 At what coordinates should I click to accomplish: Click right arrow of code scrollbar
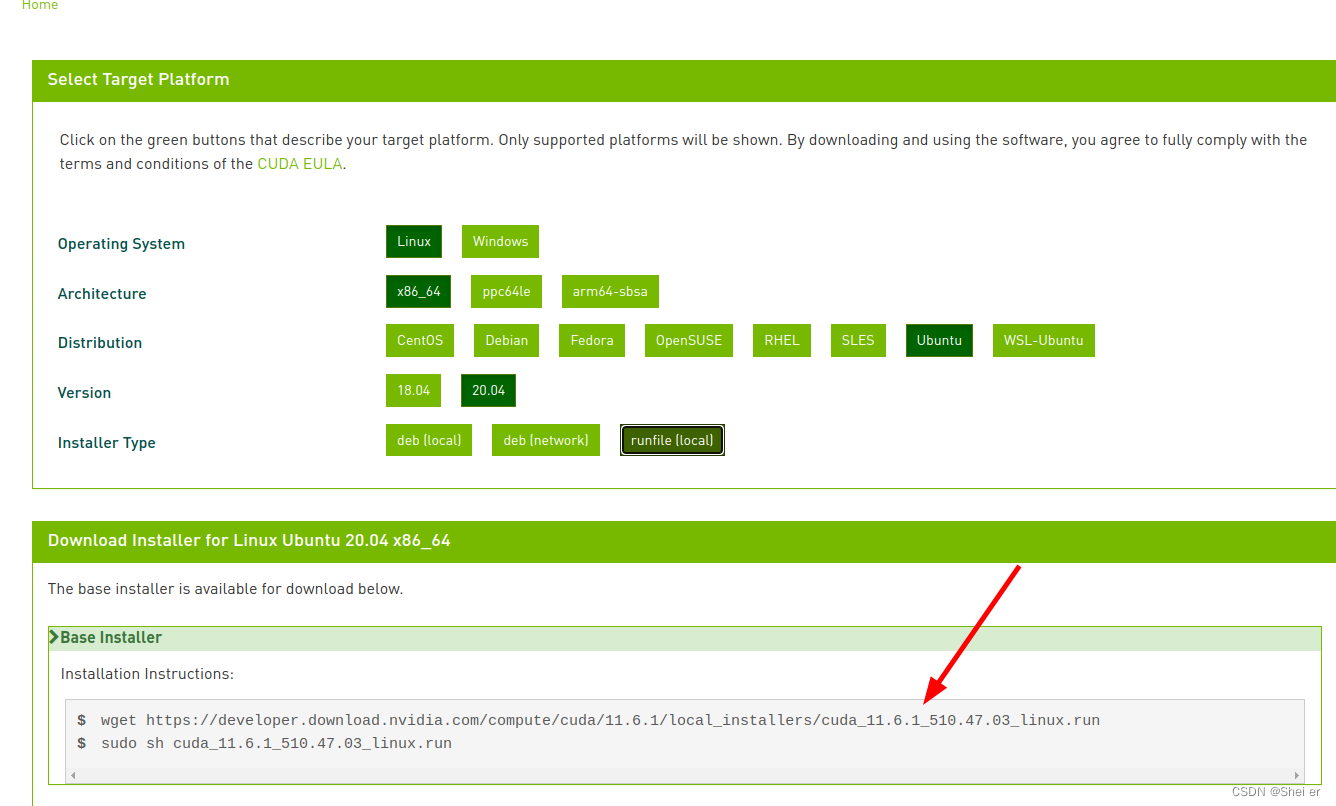(x=1297, y=775)
